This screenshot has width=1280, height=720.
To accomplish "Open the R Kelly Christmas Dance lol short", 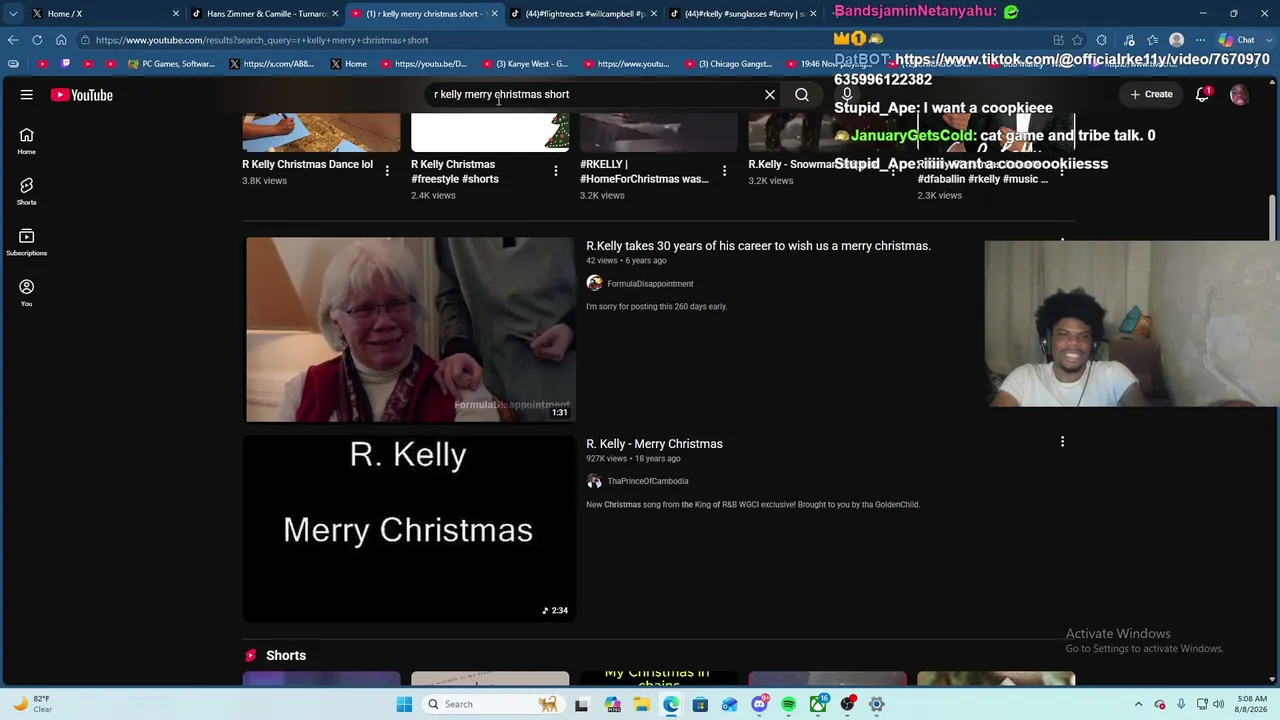I will tap(307, 164).
